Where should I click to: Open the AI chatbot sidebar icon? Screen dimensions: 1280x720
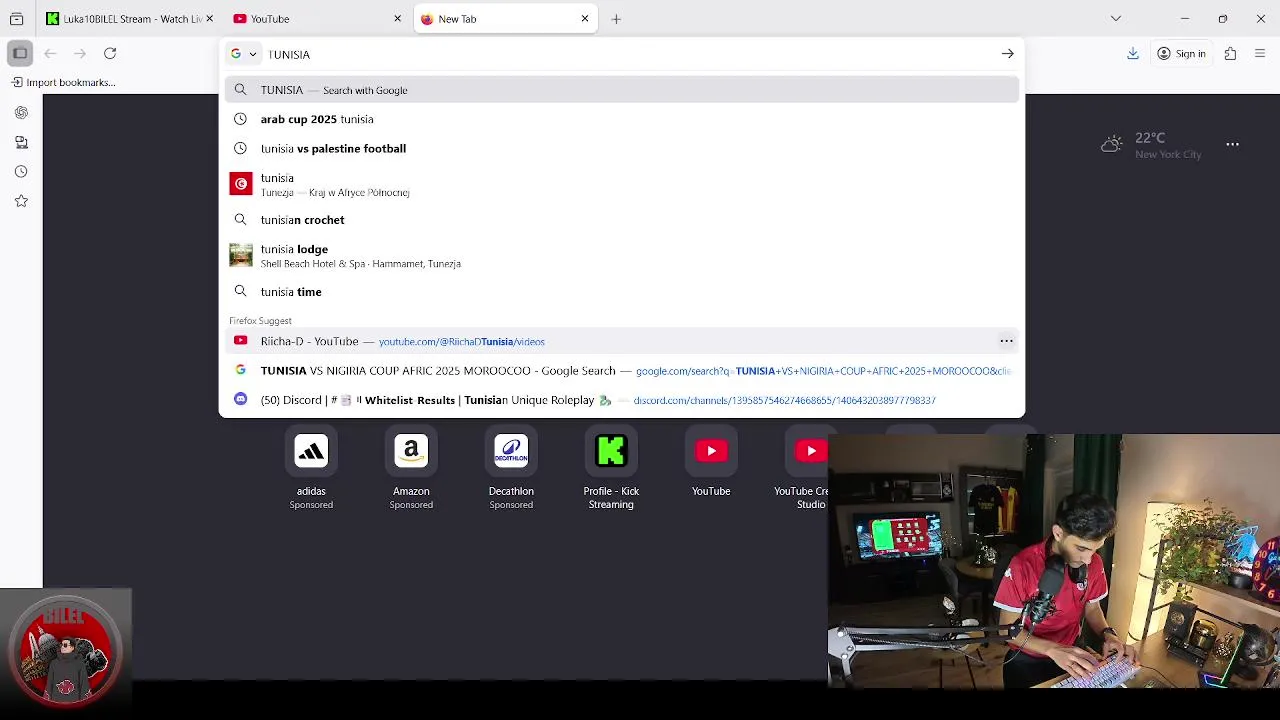21,113
